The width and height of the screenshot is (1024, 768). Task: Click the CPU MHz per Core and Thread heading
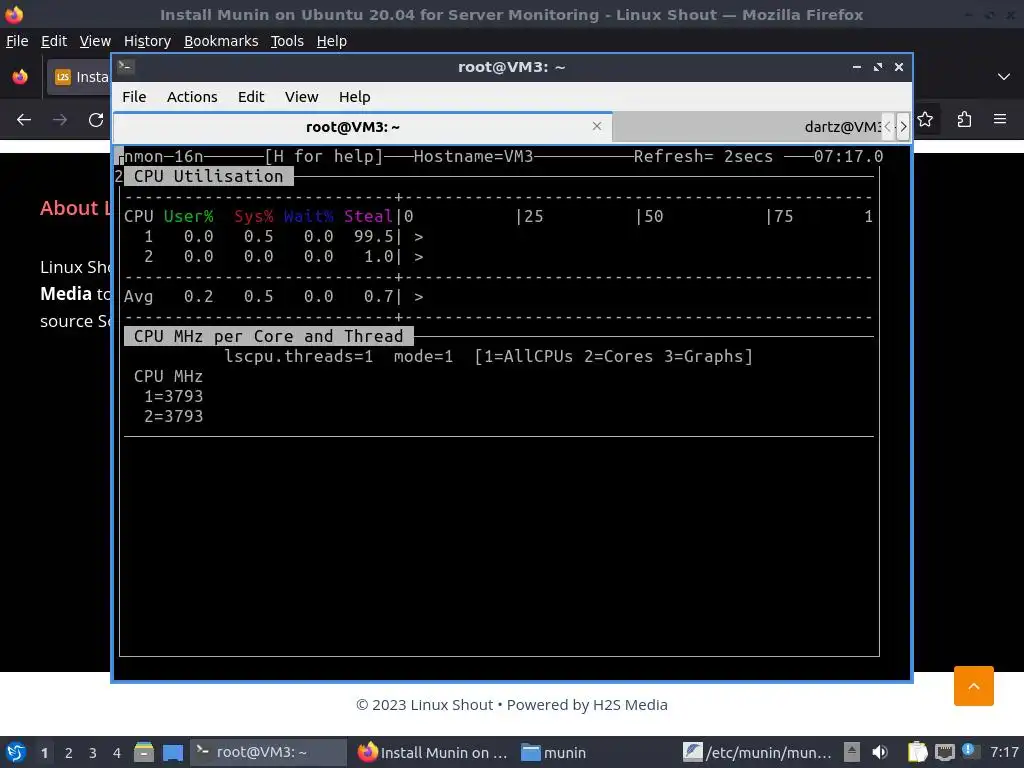click(268, 336)
